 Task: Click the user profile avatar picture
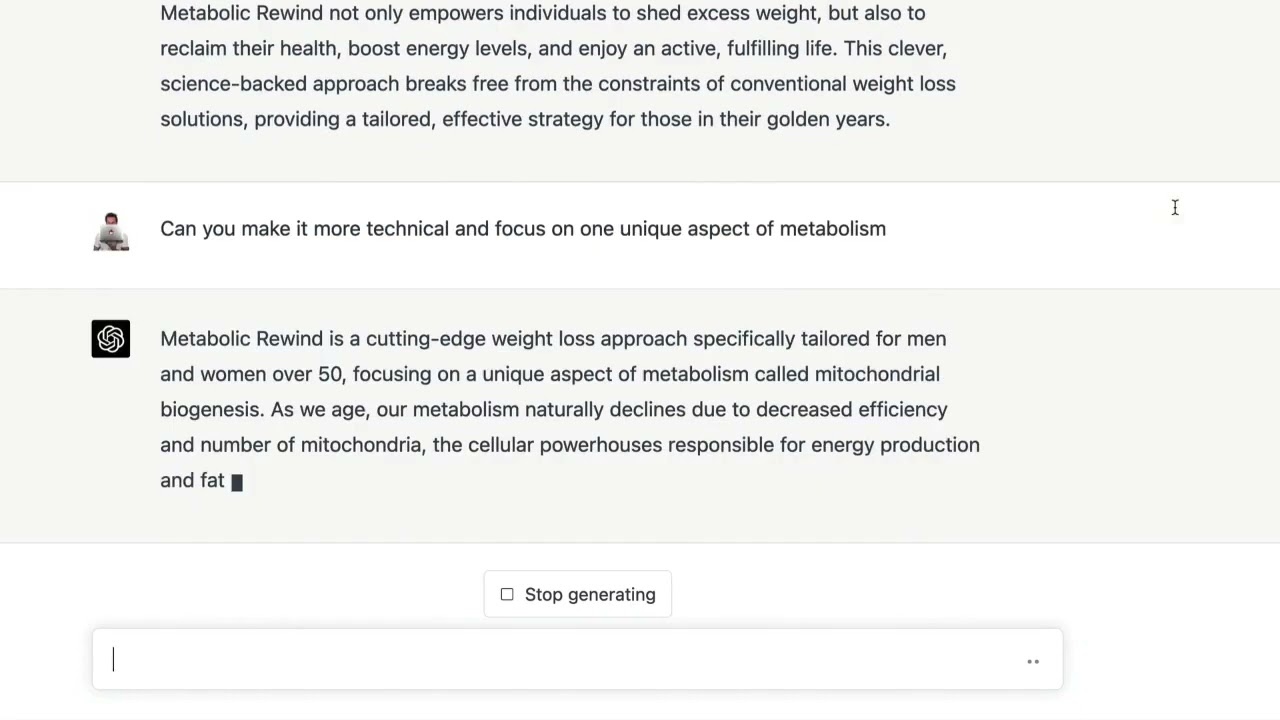[111, 231]
